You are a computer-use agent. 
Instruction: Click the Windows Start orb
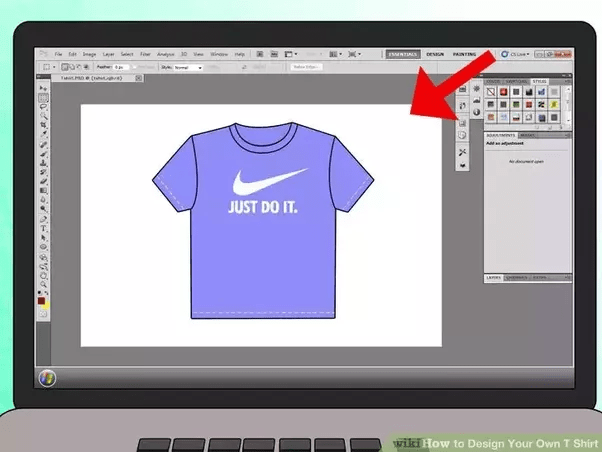pyautogui.click(x=47, y=378)
